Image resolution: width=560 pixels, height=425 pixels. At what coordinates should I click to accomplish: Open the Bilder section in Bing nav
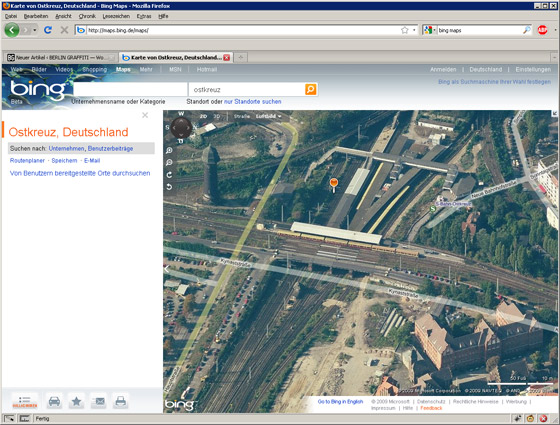[x=39, y=69]
